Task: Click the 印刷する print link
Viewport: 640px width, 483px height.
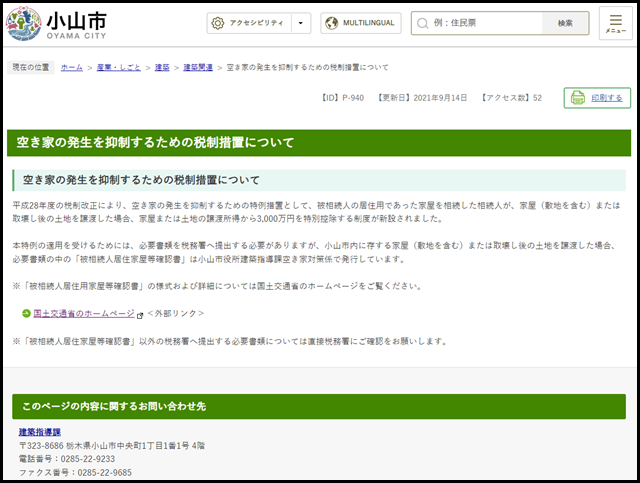Action: coord(607,98)
